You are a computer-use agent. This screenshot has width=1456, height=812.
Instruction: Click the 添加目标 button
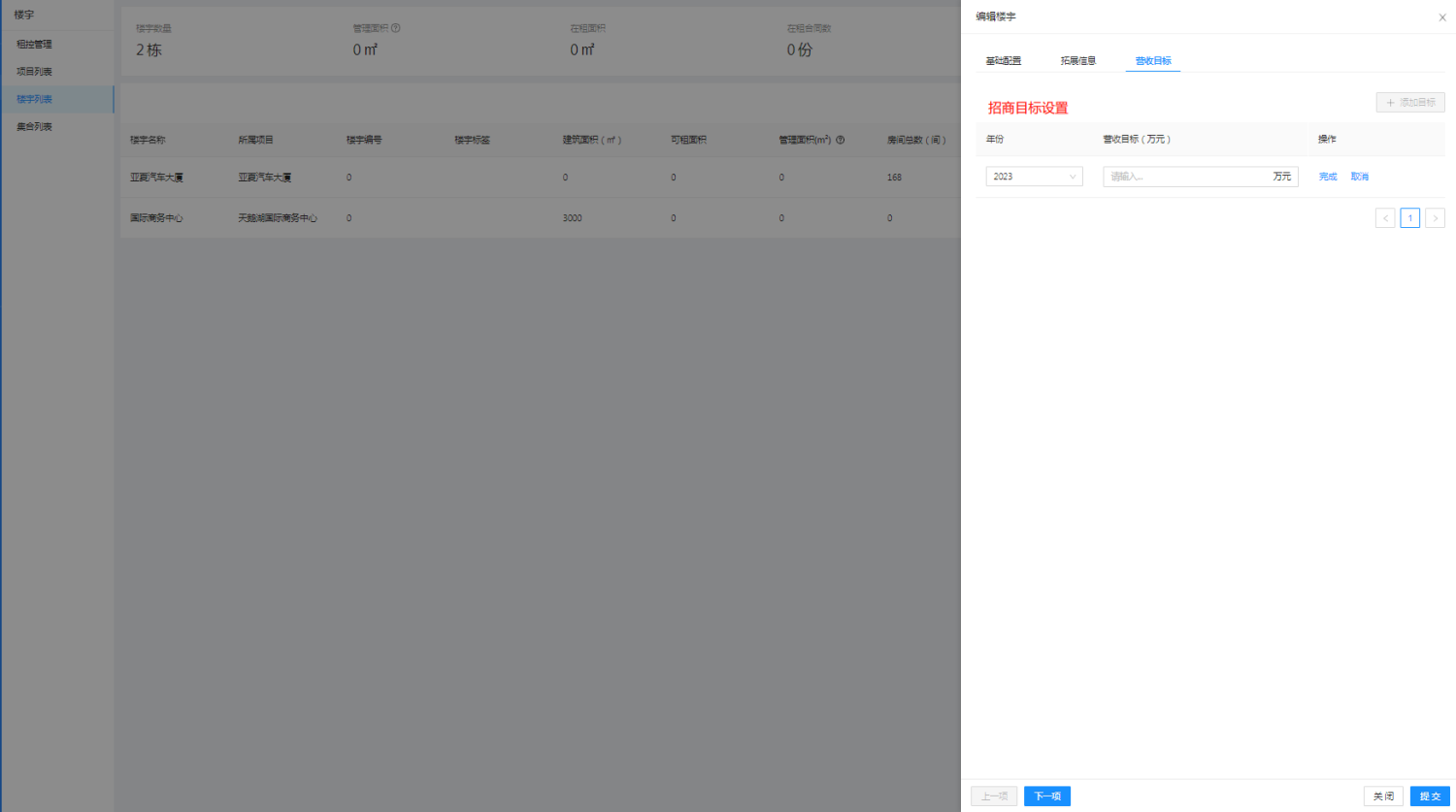click(1409, 103)
